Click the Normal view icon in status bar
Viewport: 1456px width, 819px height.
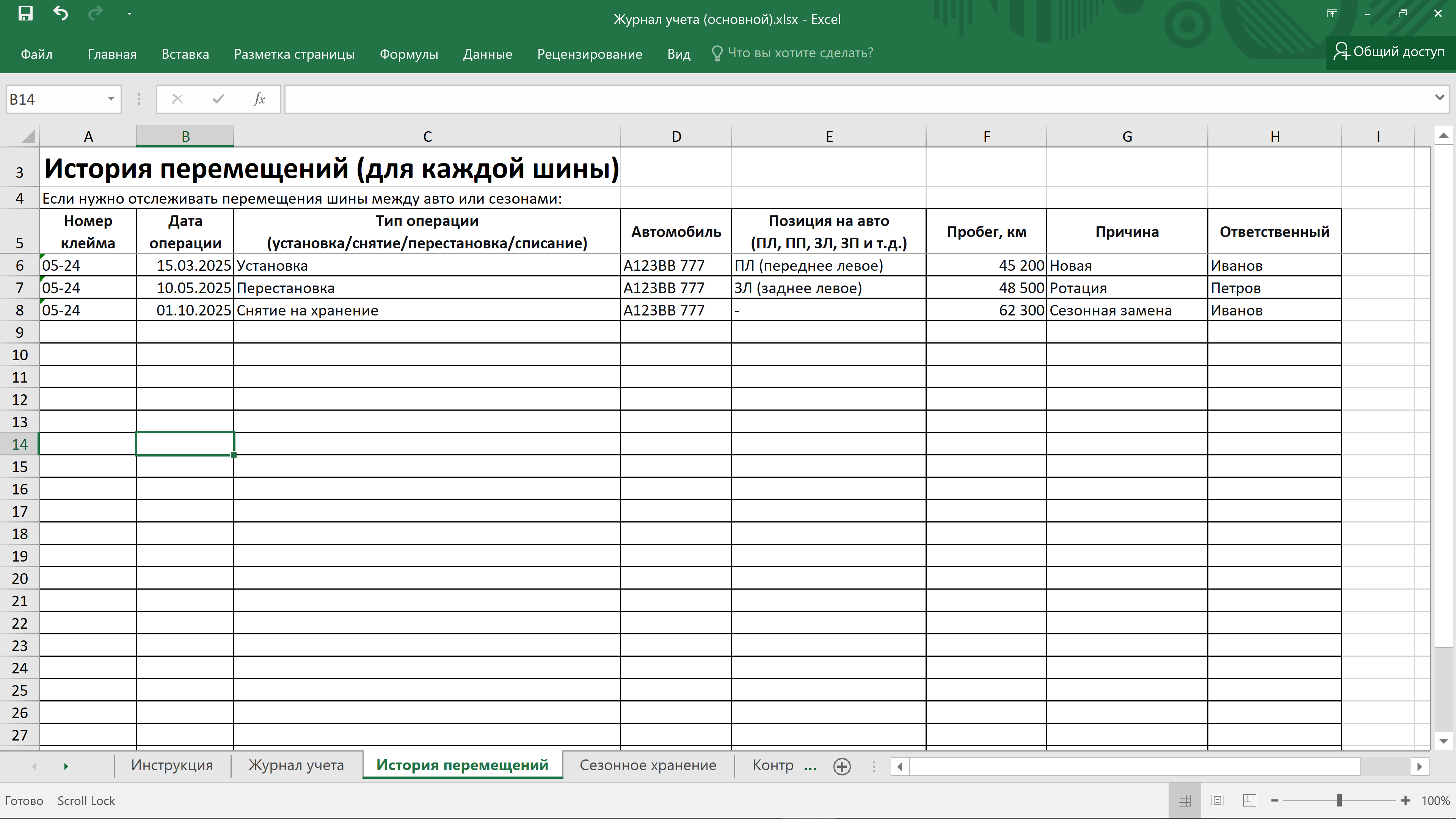coord(1185,800)
